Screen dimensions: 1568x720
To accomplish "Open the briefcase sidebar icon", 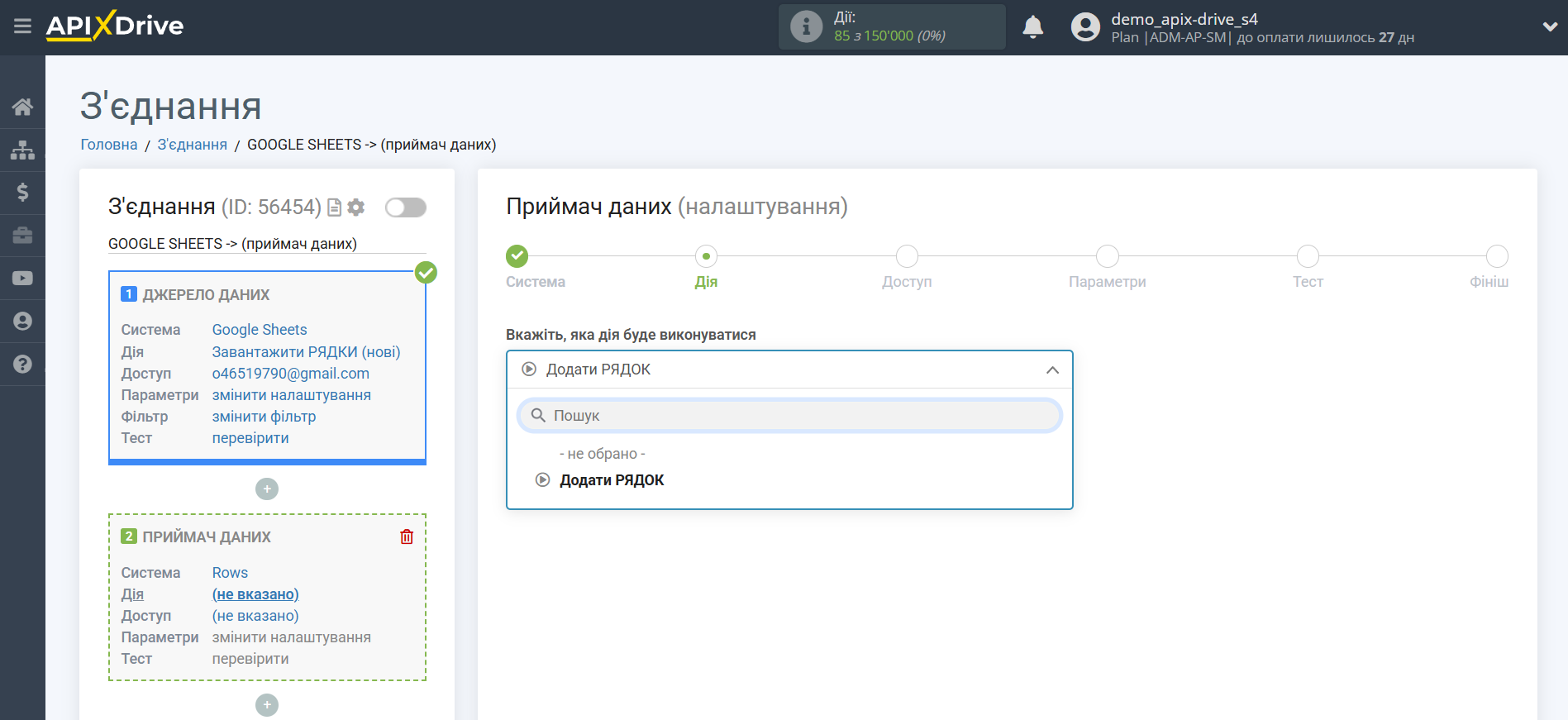I will (22, 236).
